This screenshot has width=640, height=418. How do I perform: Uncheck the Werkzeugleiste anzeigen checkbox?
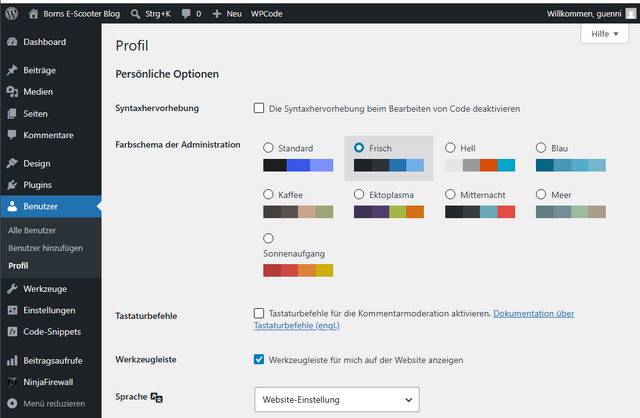pyautogui.click(x=259, y=359)
